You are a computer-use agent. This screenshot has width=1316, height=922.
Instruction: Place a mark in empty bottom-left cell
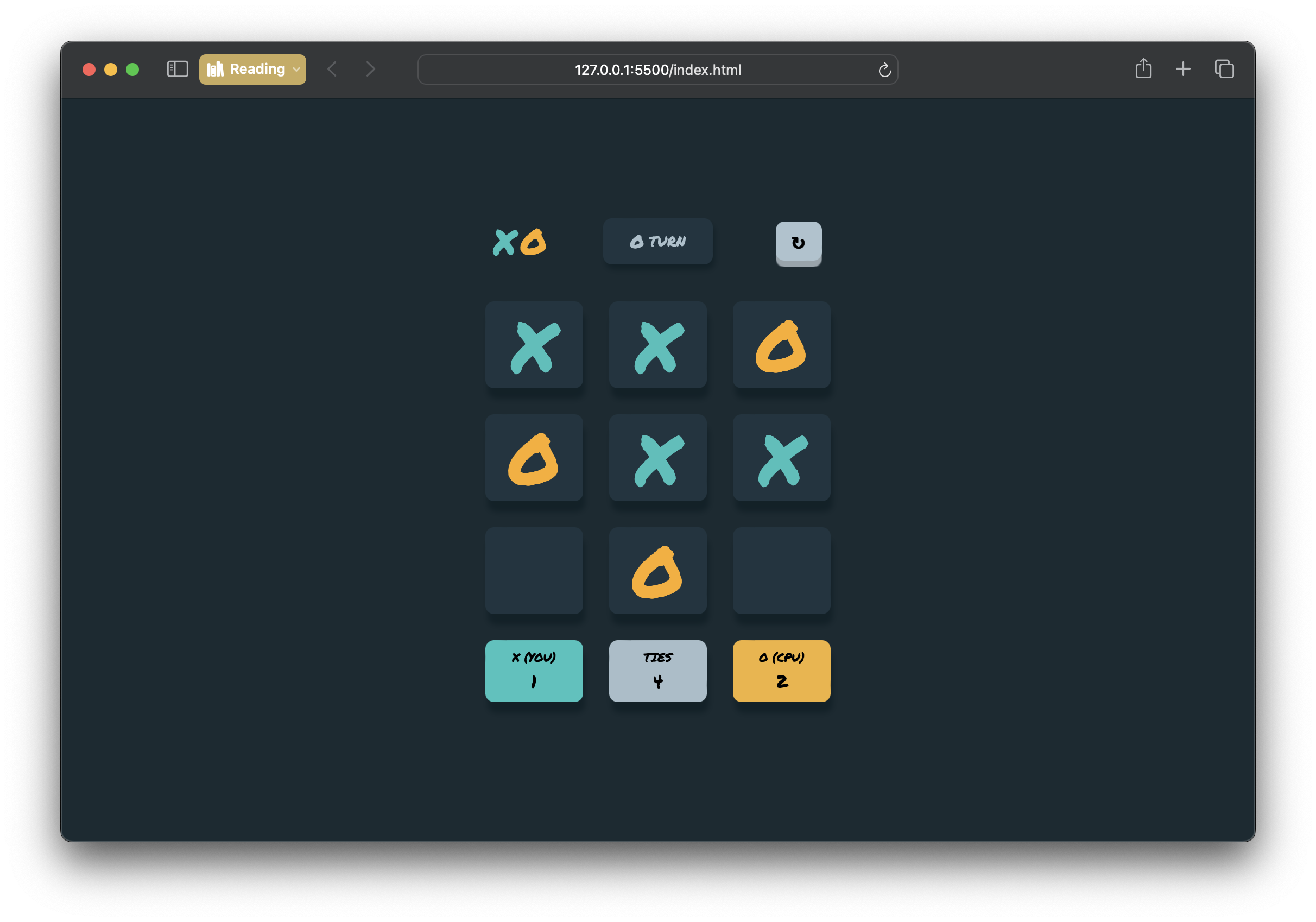click(x=534, y=571)
